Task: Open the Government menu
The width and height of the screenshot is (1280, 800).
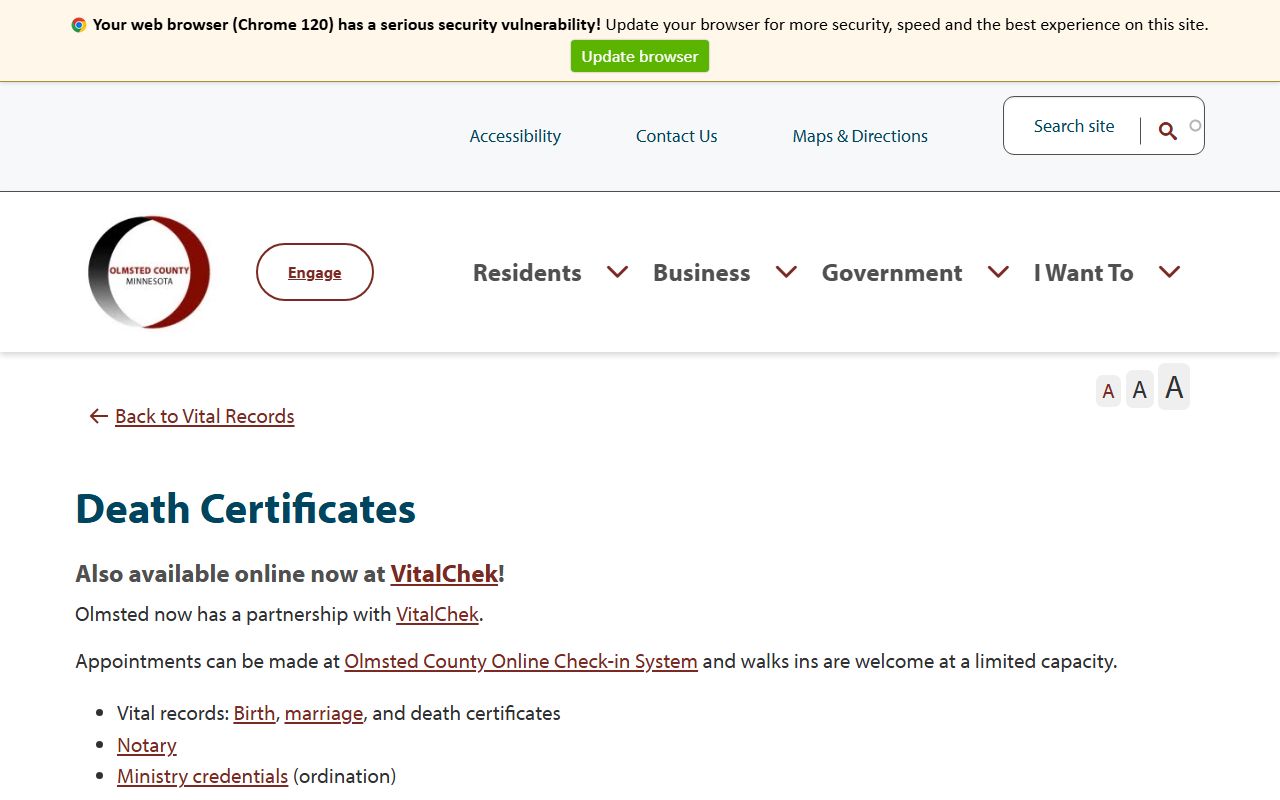Action: click(892, 273)
